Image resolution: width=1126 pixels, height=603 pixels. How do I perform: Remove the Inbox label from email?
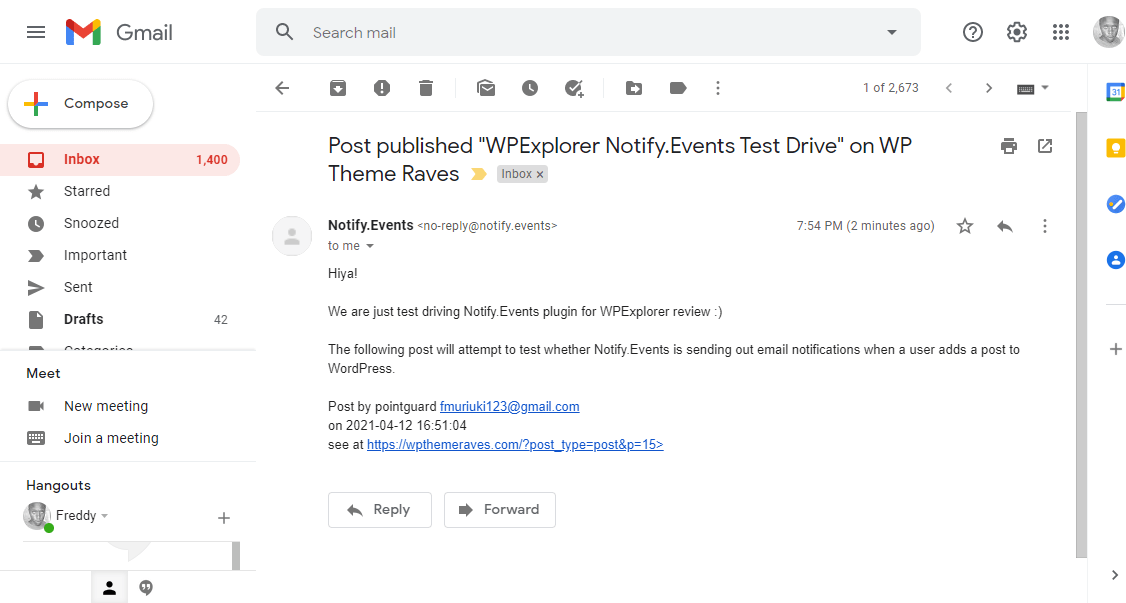tap(540, 174)
